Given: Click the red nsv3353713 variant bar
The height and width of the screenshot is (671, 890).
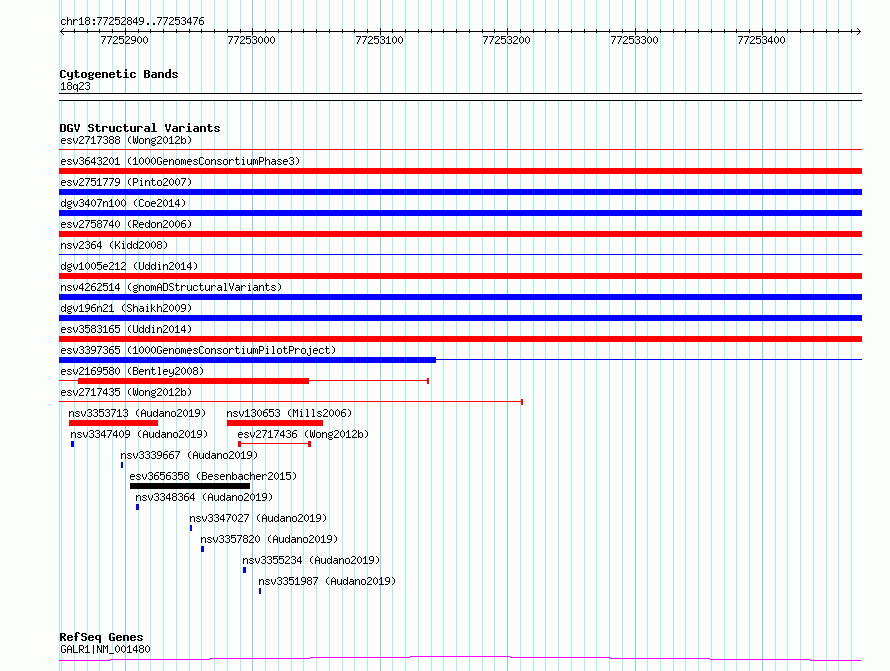Looking at the screenshot, I should tap(113, 423).
